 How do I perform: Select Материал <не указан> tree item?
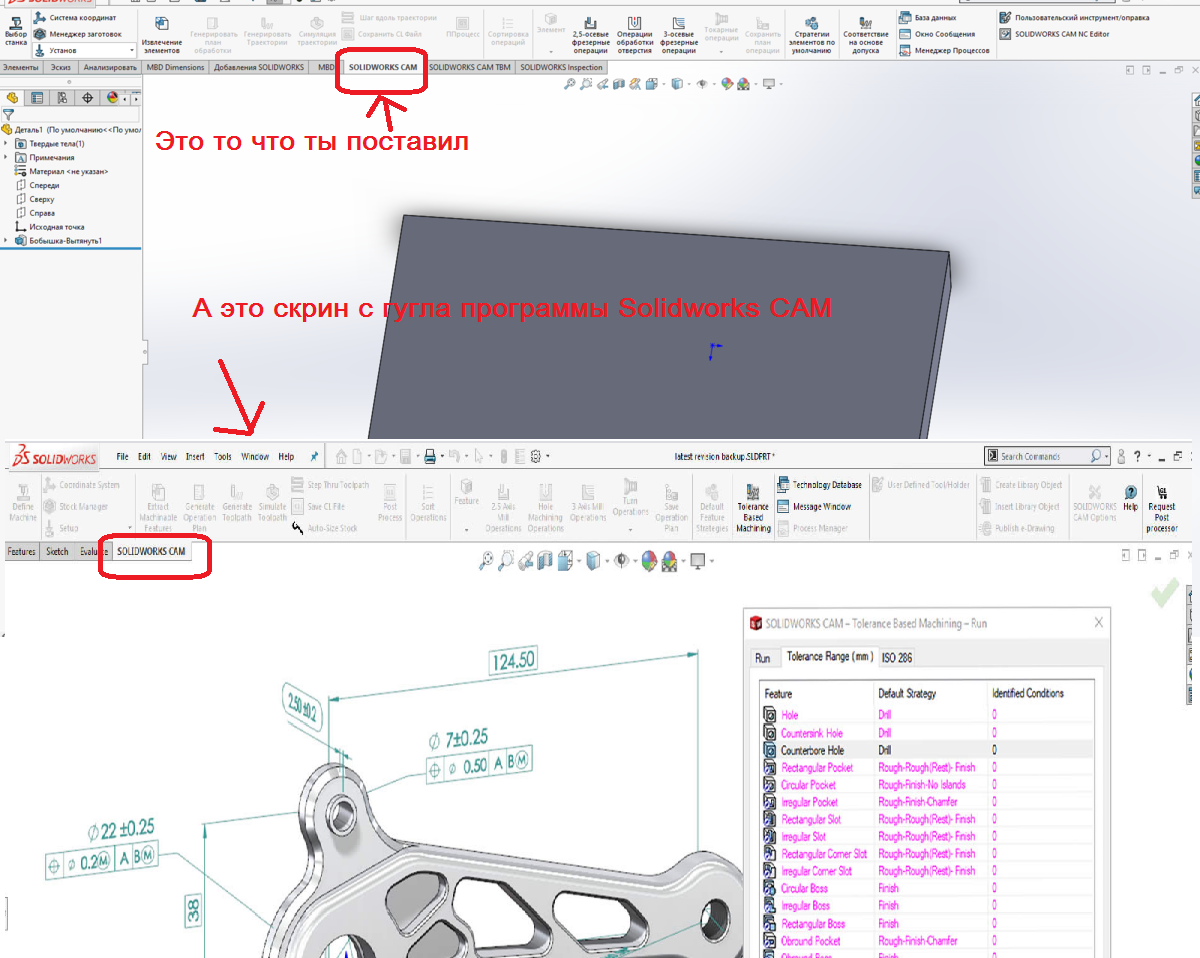[x=62, y=171]
